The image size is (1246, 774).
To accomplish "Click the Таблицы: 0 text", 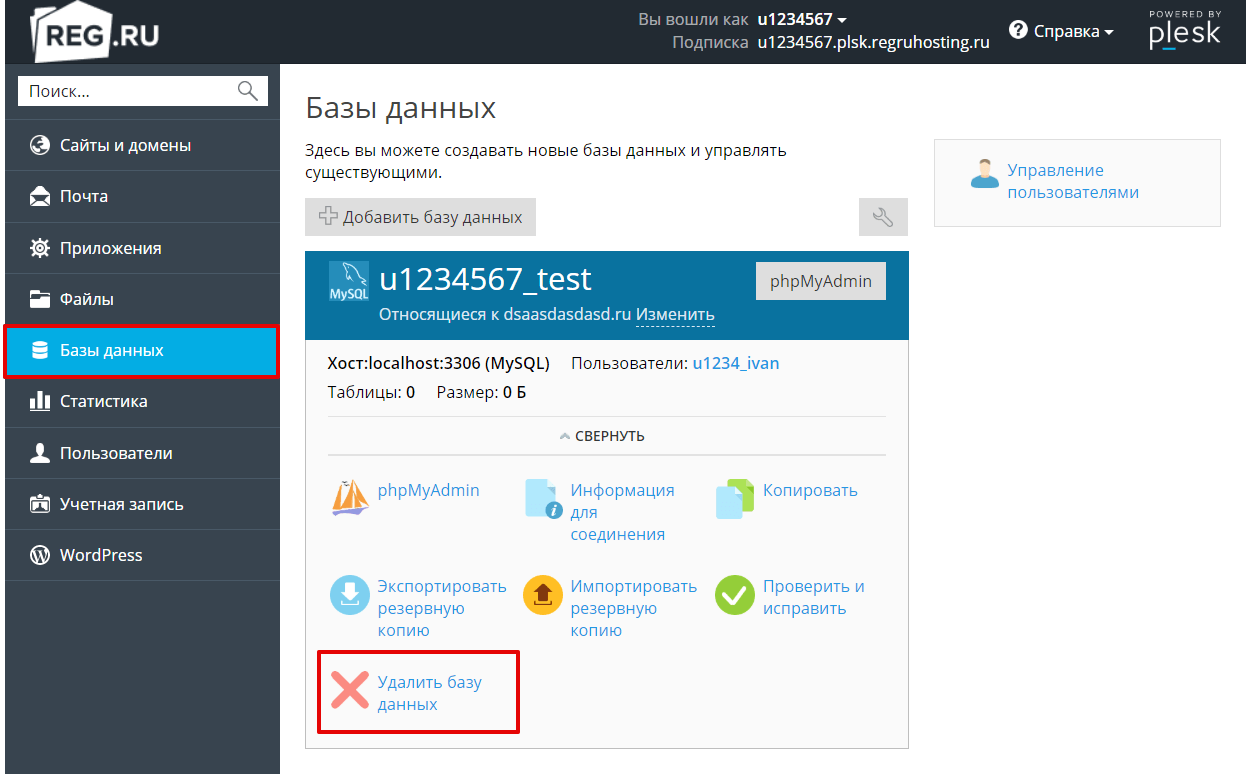I will click(371, 392).
